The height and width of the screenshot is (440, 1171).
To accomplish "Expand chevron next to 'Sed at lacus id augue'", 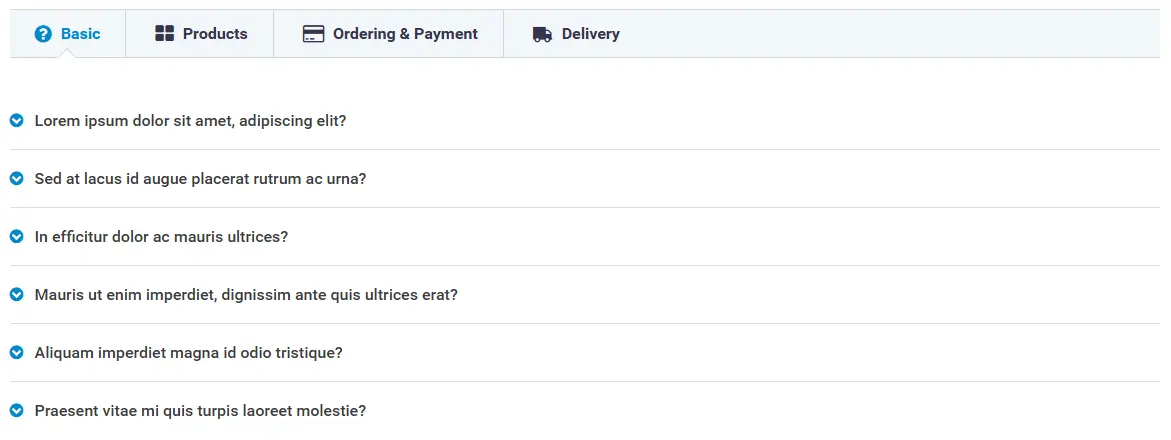I will coord(16,179).
